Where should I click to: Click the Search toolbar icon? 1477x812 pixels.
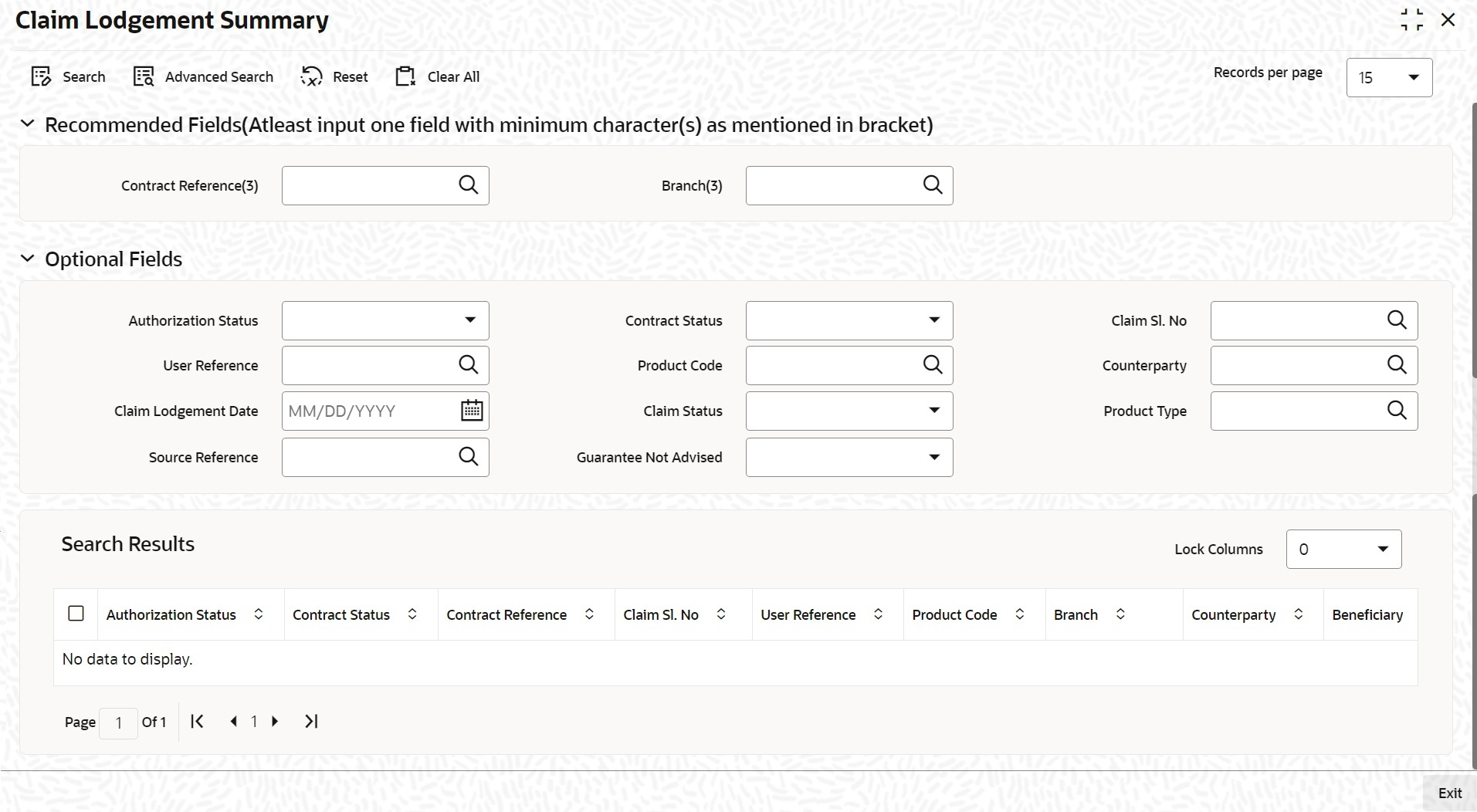point(41,76)
